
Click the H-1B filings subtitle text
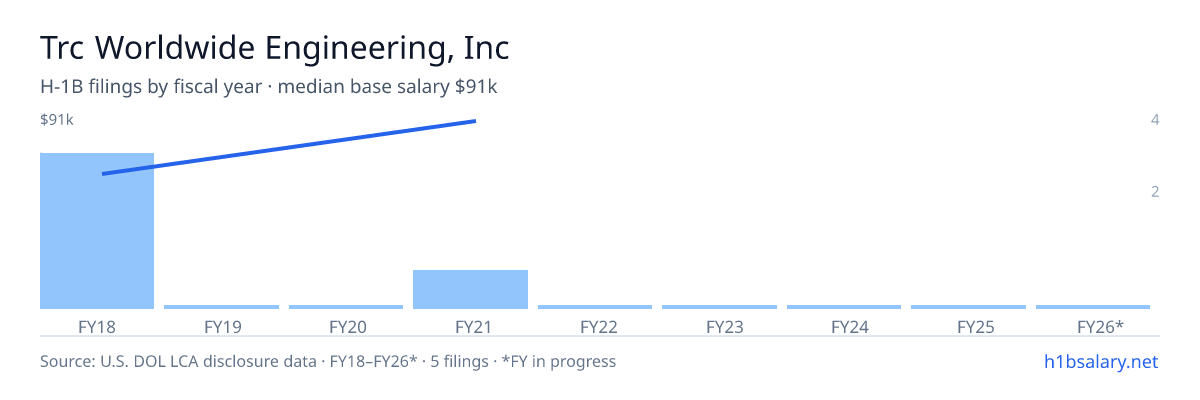click(x=269, y=87)
